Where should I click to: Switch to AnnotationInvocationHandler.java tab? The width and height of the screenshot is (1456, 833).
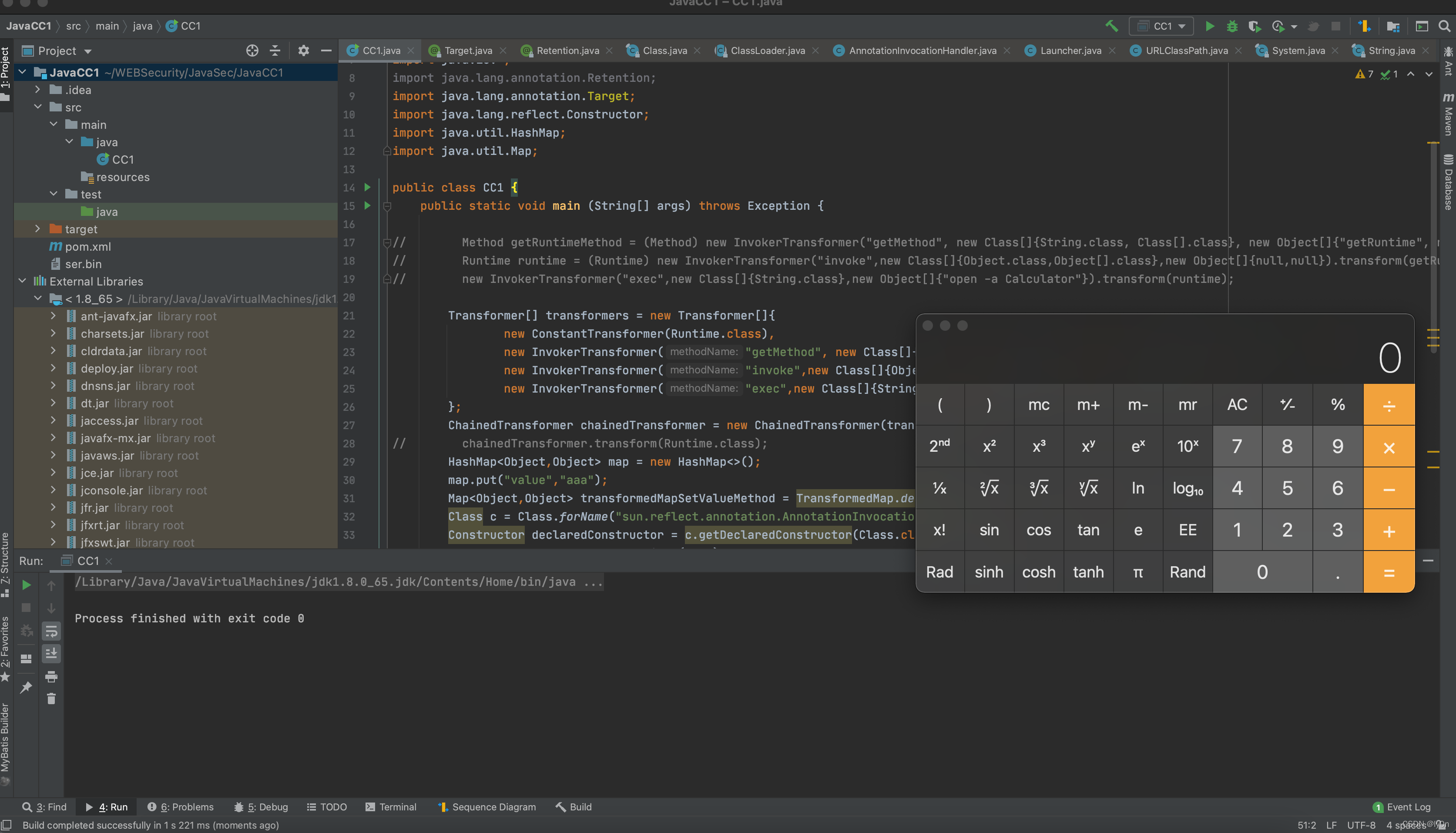coord(922,50)
